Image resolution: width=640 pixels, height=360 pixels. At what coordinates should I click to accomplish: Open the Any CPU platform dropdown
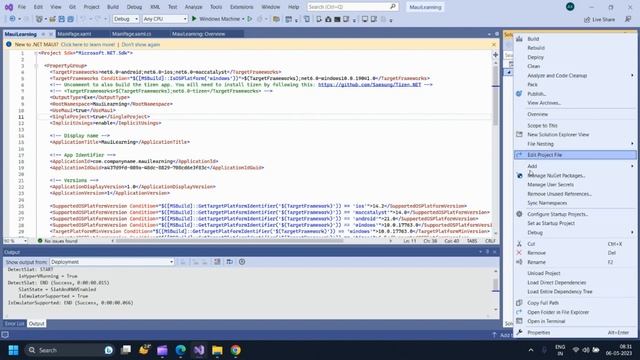(x=165, y=19)
